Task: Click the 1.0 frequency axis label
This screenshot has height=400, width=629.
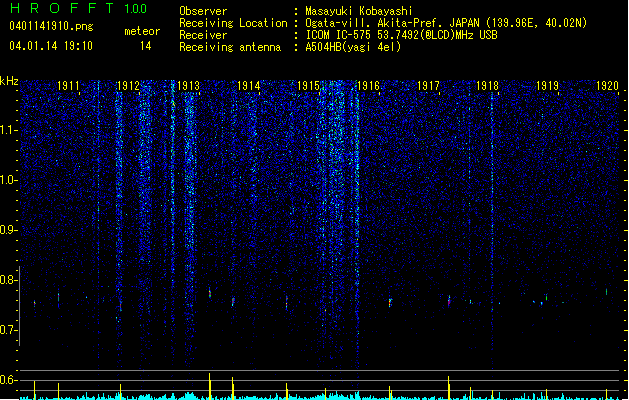Action: (x=8, y=180)
